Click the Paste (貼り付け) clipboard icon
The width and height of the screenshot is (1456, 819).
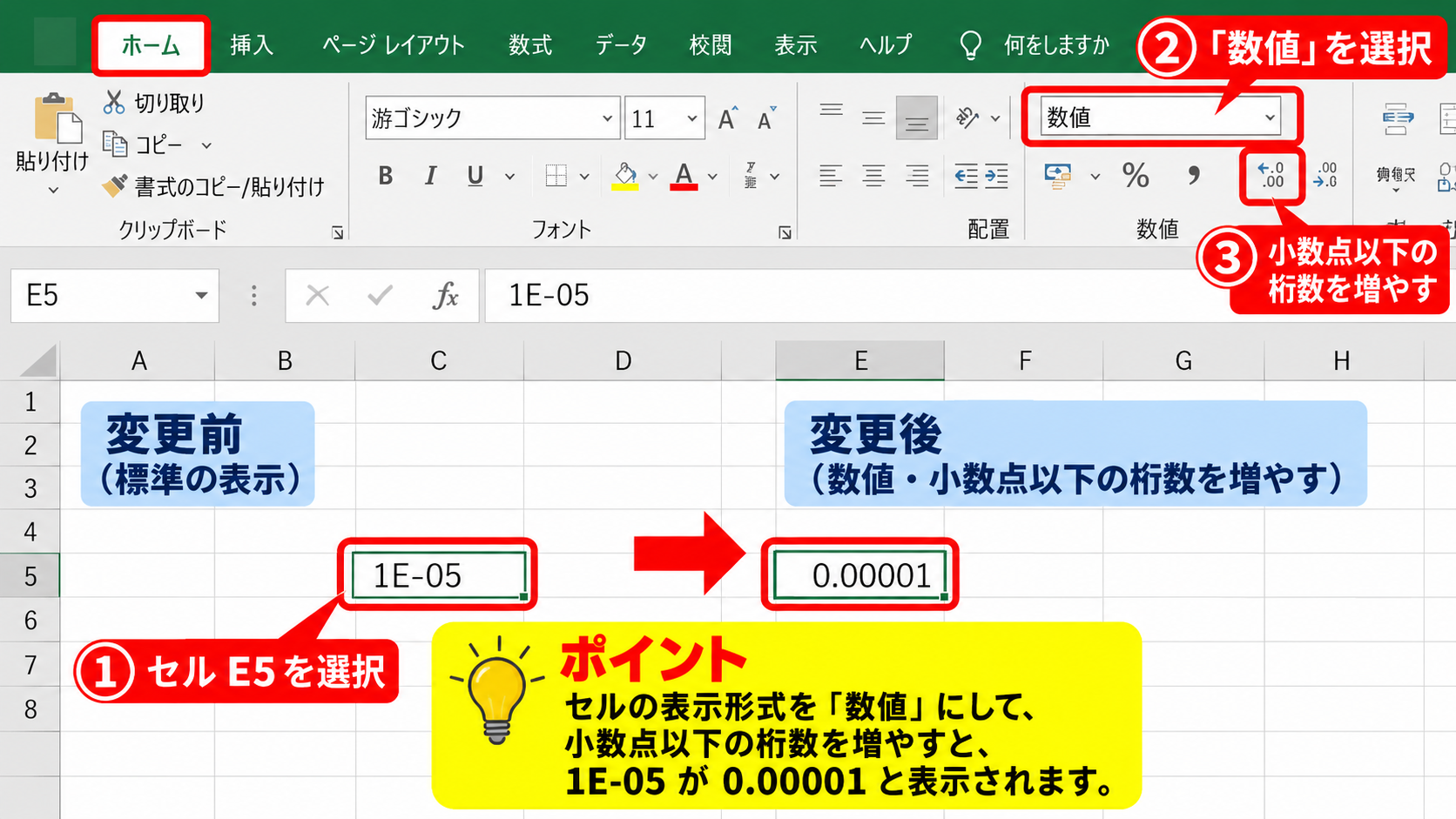coord(57,117)
